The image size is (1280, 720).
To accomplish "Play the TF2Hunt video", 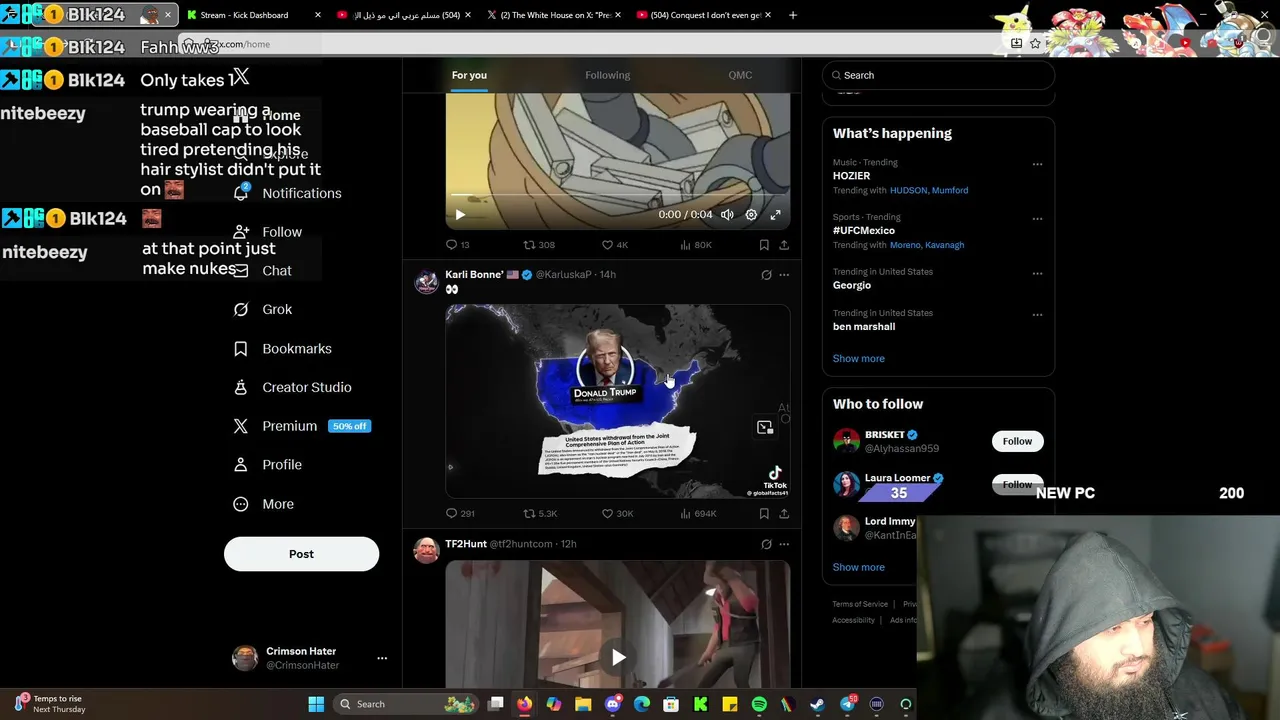I will [618, 657].
